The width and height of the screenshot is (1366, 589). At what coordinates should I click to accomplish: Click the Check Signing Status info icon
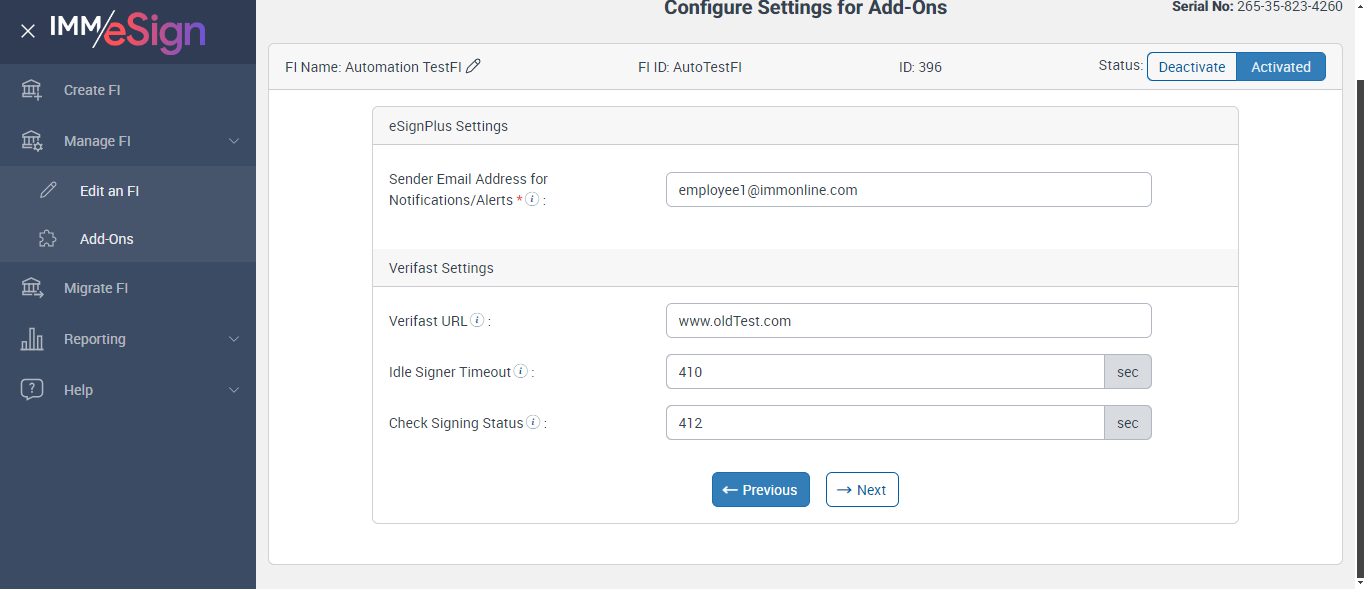coord(533,423)
